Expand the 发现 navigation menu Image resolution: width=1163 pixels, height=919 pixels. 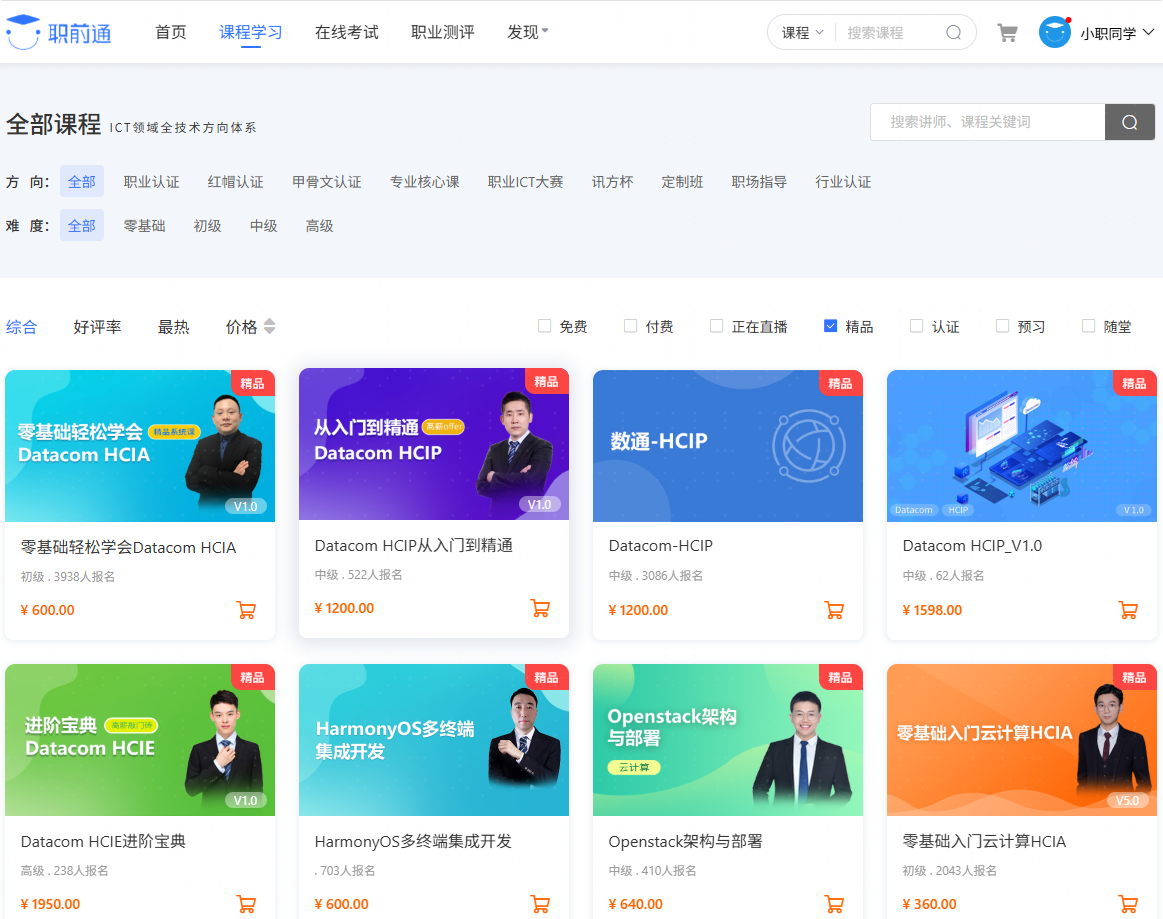click(528, 32)
